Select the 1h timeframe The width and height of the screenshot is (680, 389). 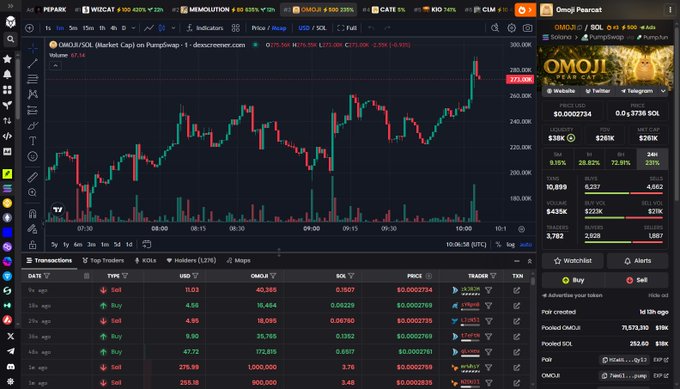pyautogui.click(x=102, y=28)
